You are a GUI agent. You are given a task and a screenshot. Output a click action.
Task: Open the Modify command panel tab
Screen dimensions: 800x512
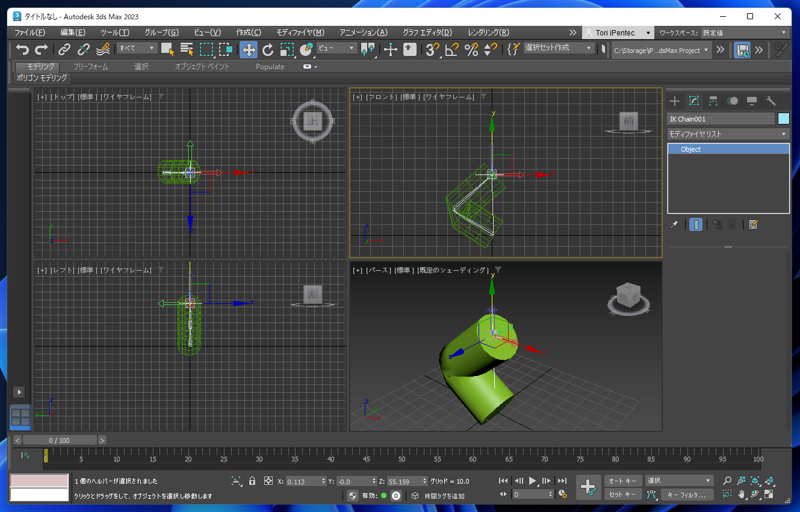click(x=694, y=101)
